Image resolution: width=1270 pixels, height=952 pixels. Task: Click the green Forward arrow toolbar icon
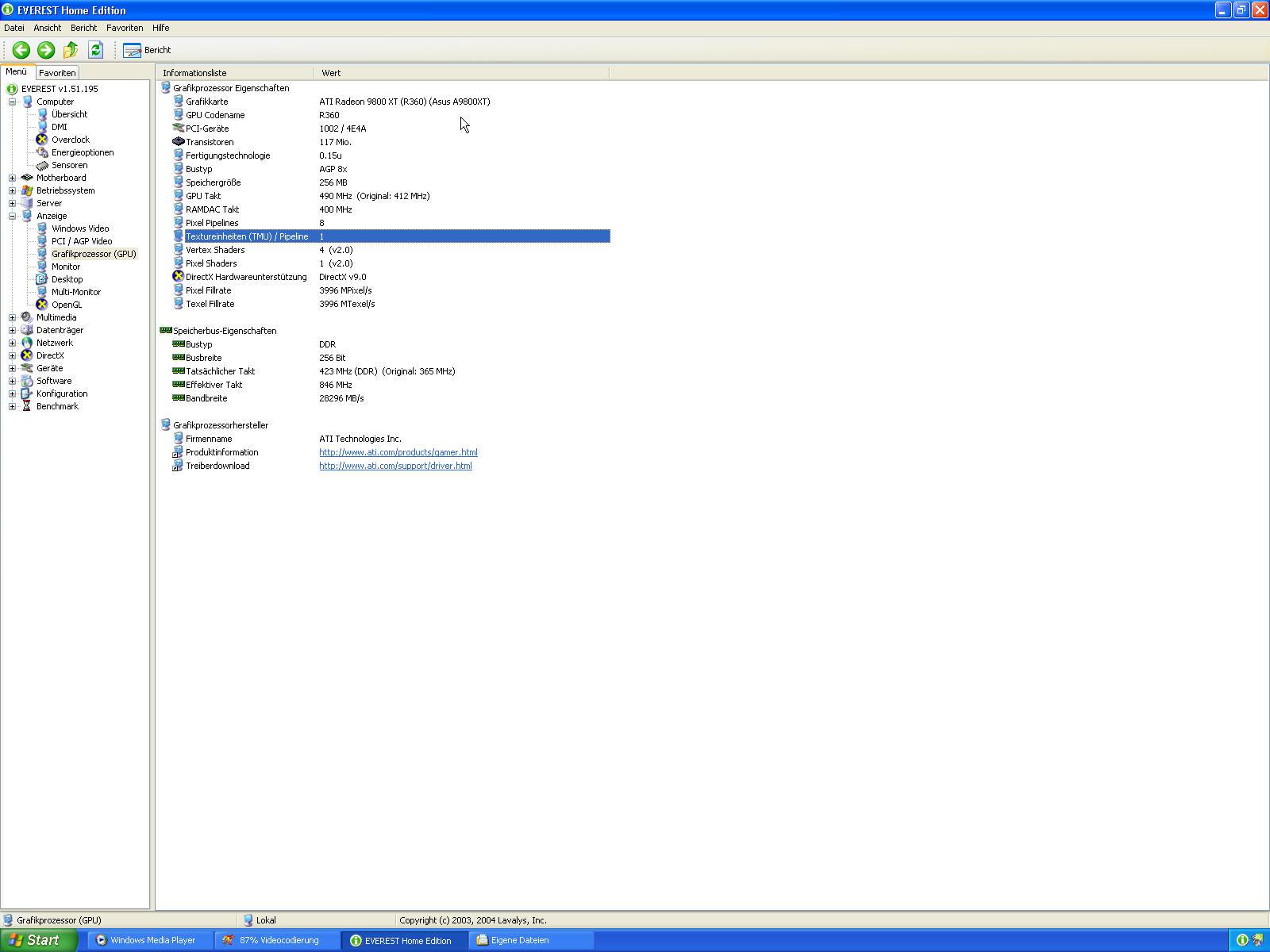(46, 50)
